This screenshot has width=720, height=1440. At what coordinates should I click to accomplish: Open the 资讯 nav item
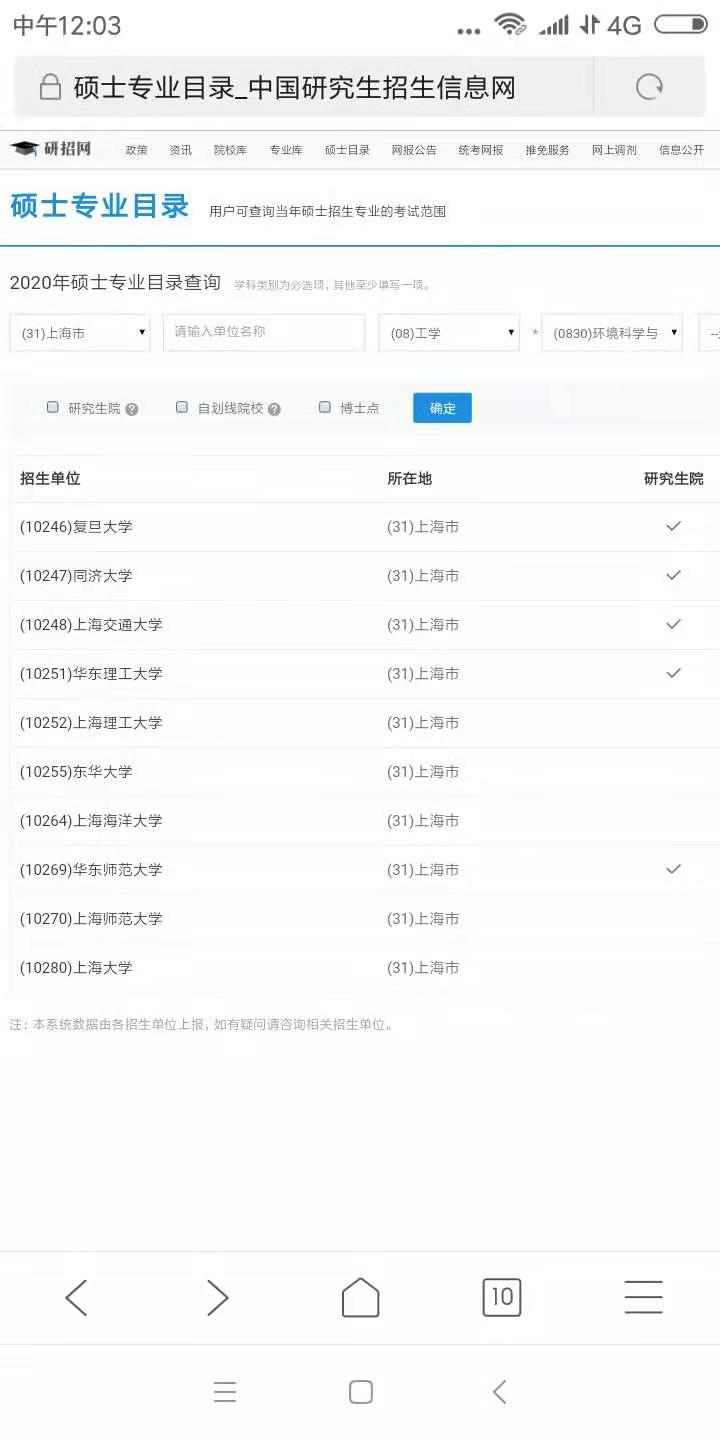point(180,150)
